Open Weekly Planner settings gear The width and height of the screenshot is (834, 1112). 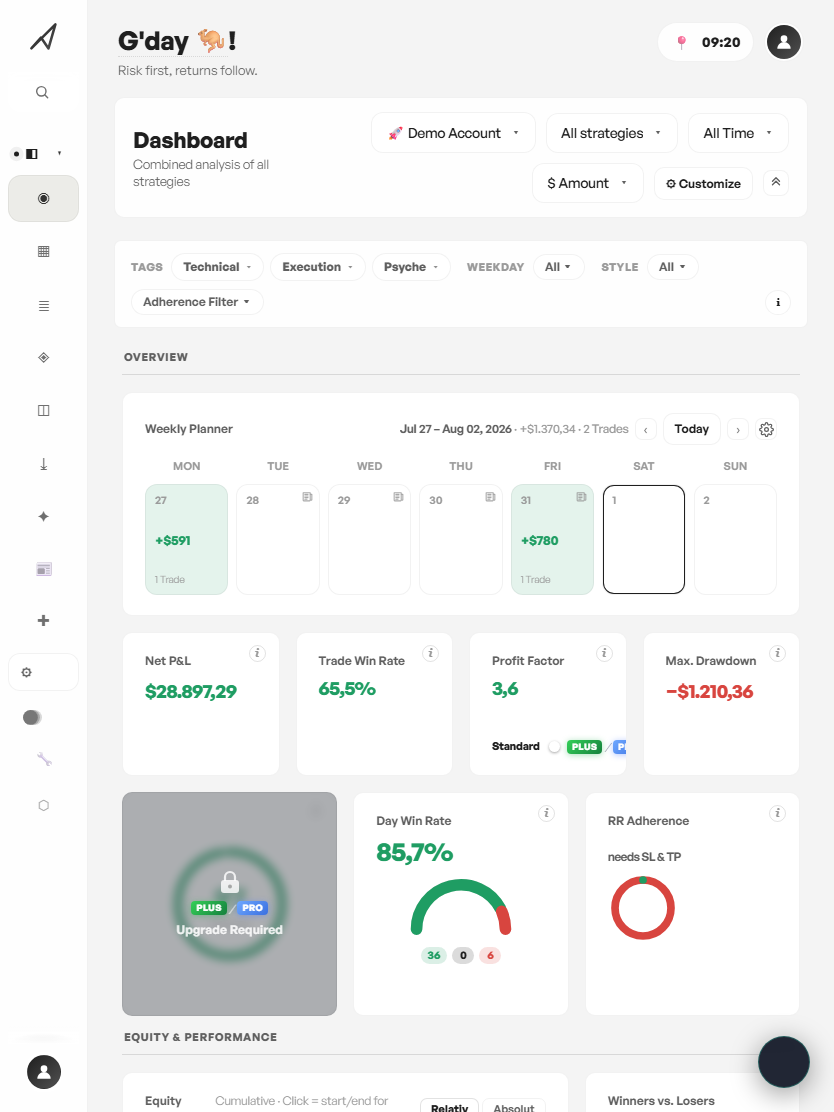coord(766,429)
